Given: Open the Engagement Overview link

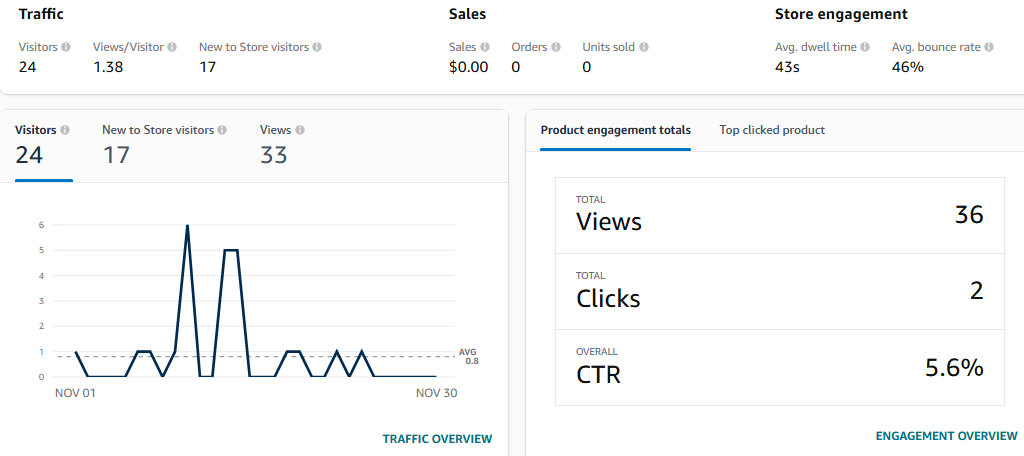Looking at the screenshot, I should [x=946, y=436].
